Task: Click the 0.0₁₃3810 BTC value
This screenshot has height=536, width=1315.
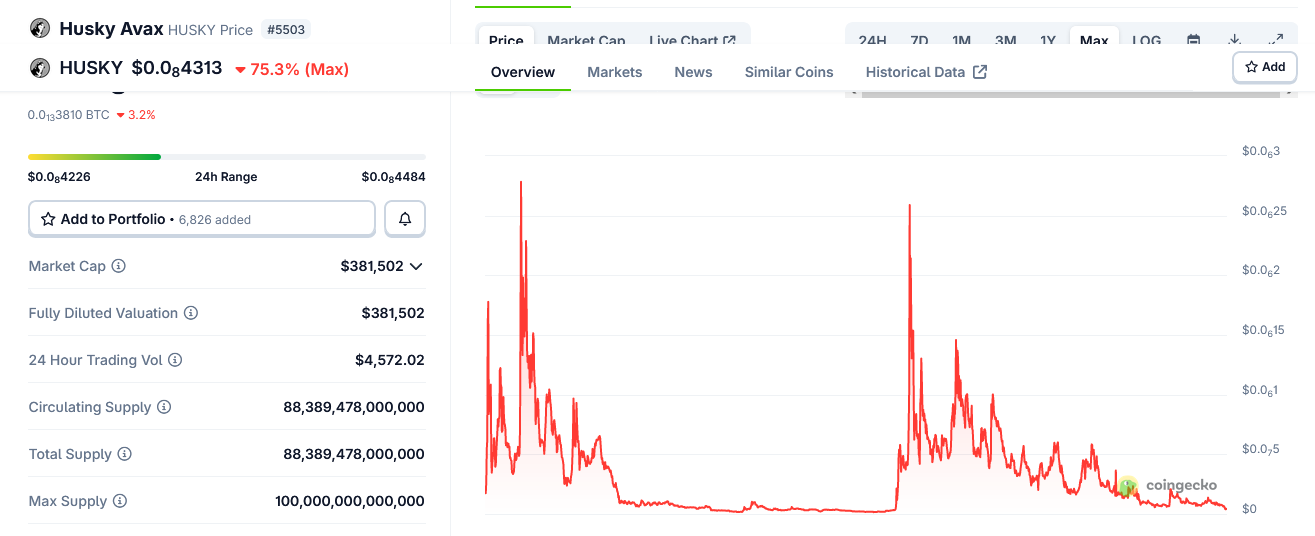Action: [69, 116]
